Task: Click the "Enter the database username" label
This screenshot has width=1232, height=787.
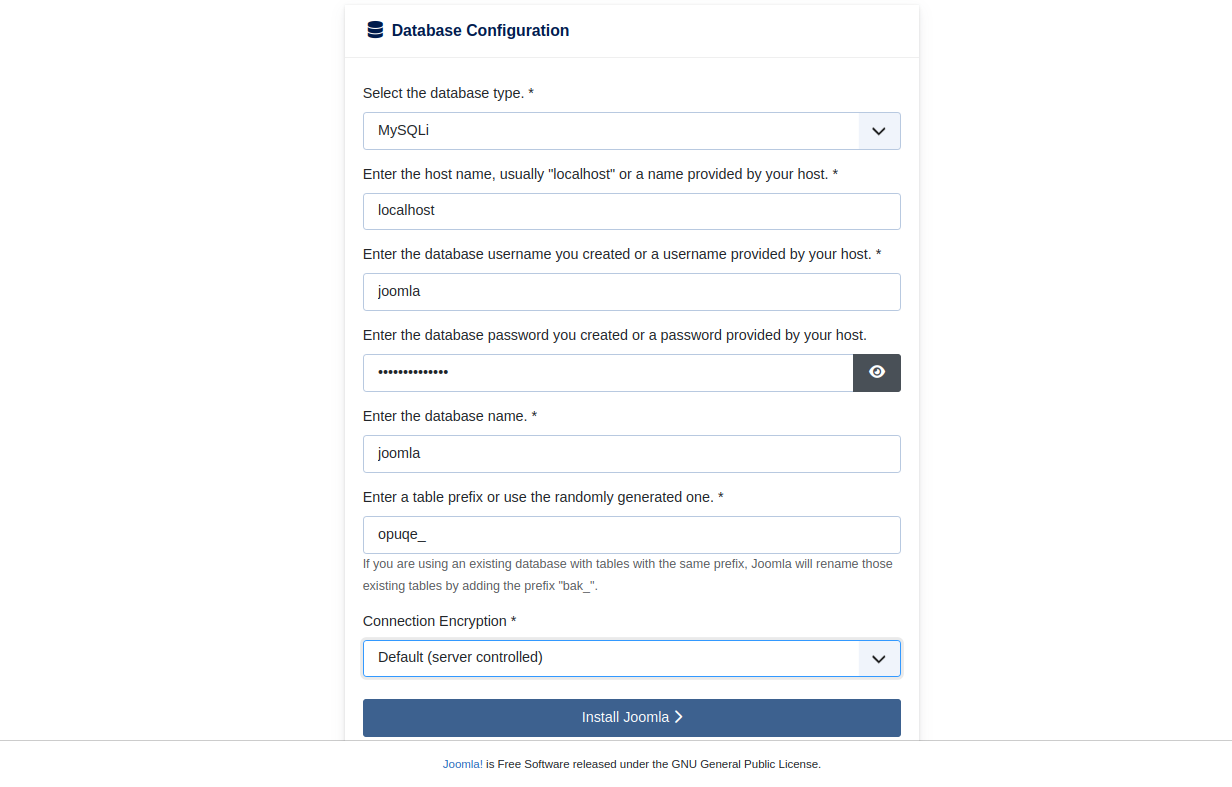Action: click(x=622, y=254)
